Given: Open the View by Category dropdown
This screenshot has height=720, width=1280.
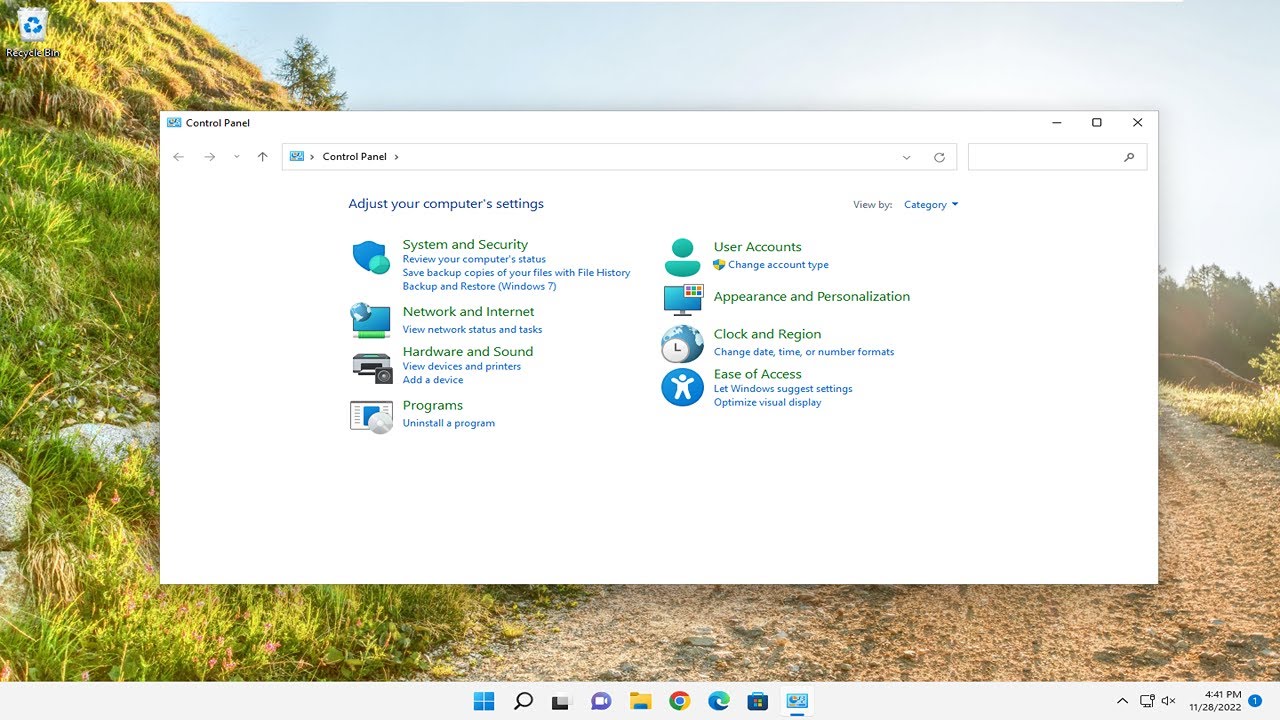Looking at the screenshot, I should [931, 205].
